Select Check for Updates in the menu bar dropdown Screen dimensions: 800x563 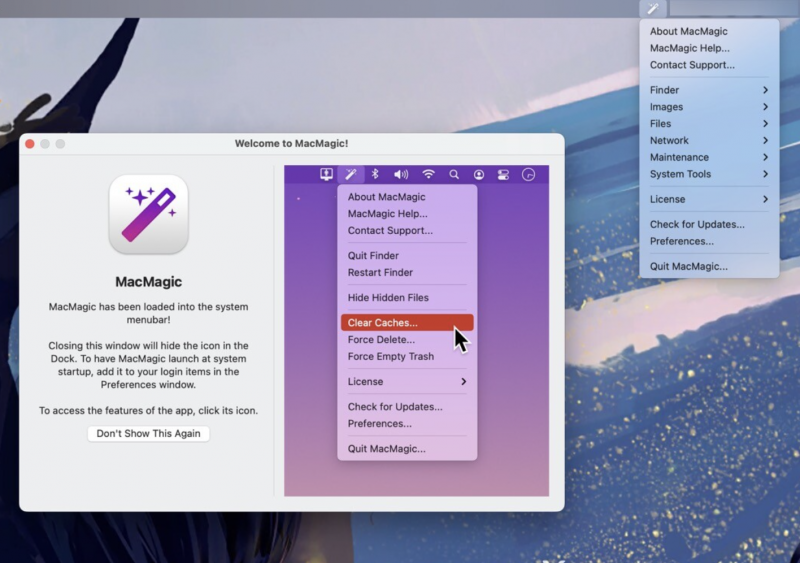tap(709, 224)
